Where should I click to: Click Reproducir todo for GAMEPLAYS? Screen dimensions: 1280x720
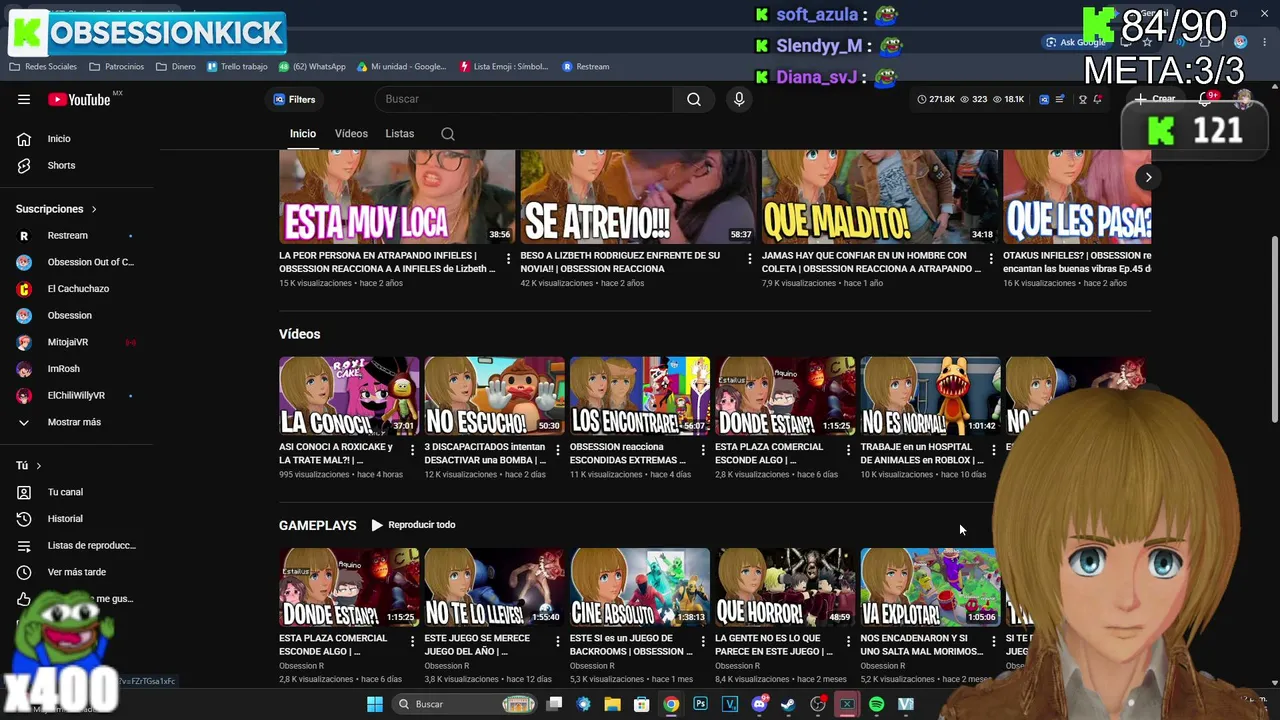point(413,525)
